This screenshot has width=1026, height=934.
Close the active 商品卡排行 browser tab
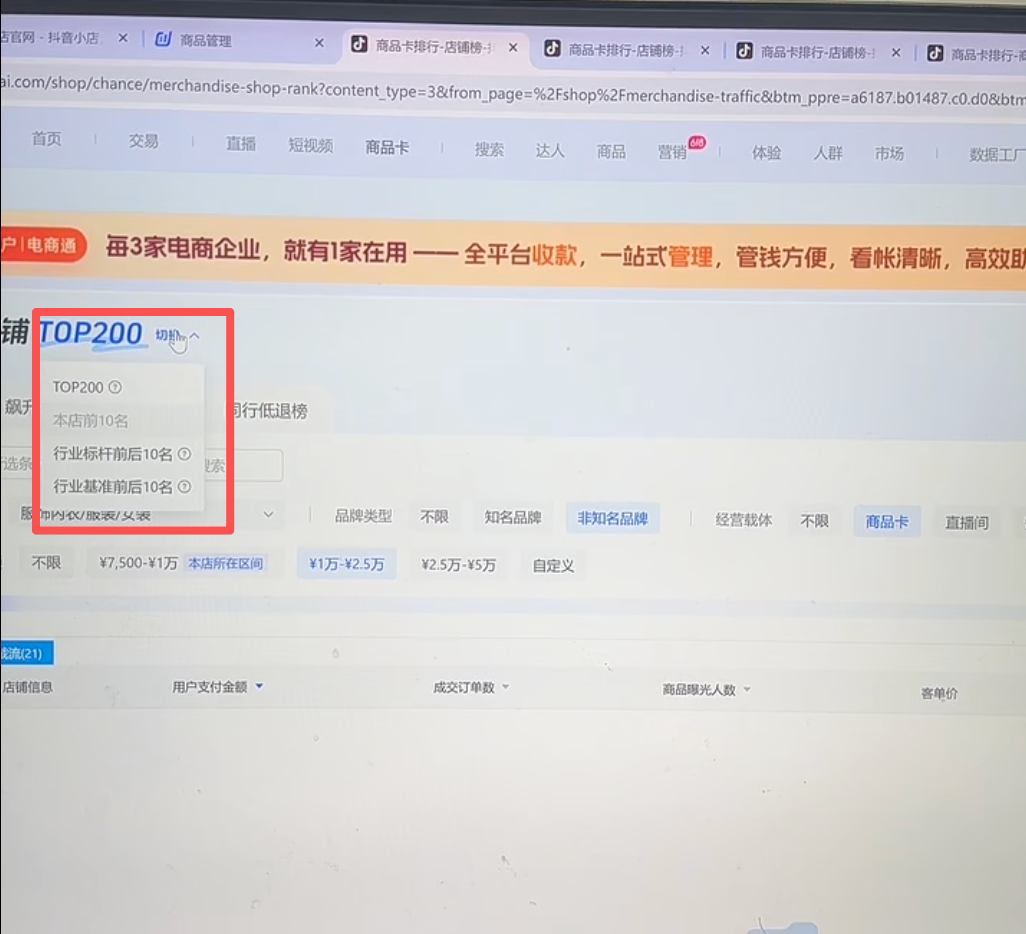coord(513,47)
